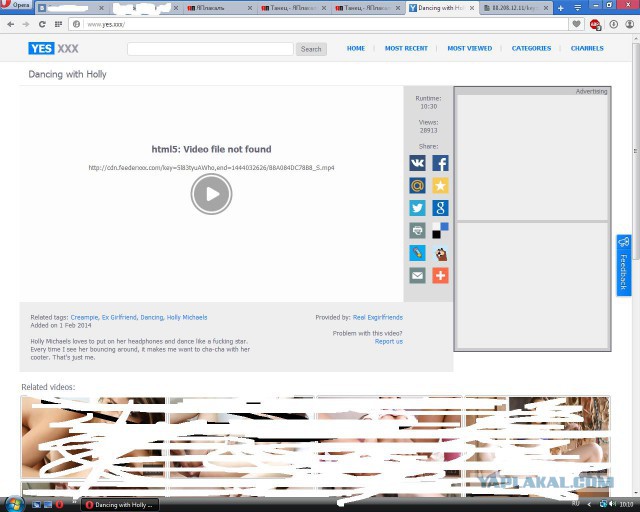Open the red ad blocker extension icon
Screen dimensions: 640x512
point(595,24)
